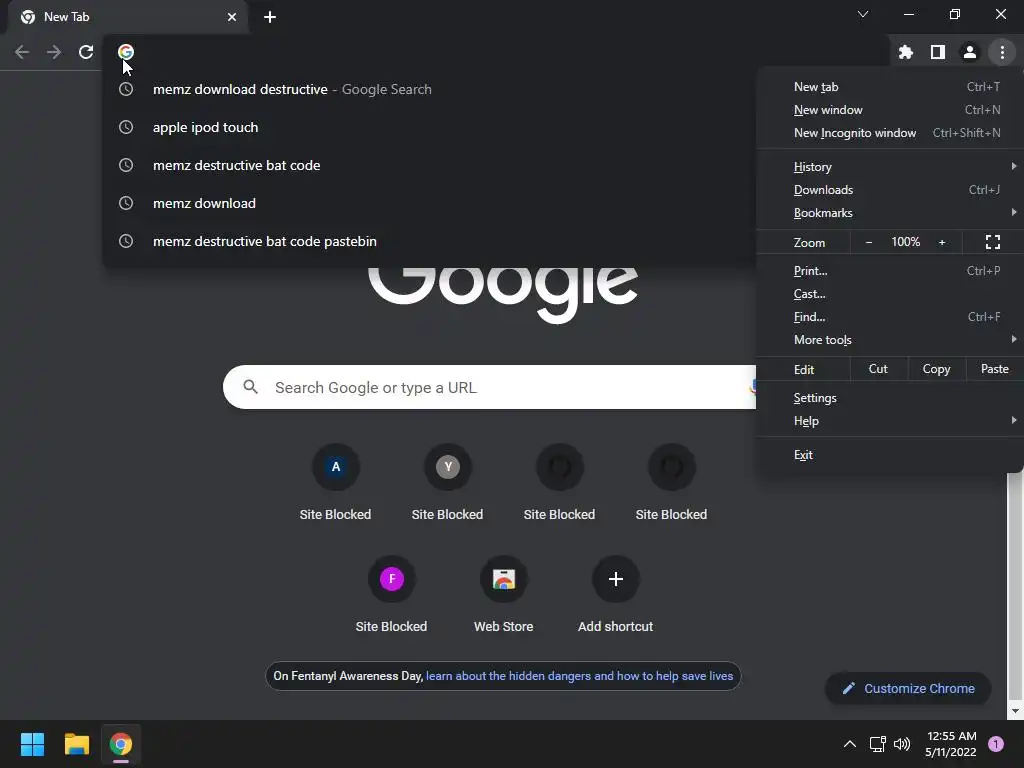Open File Explorer from taskbar

[76, 744]
